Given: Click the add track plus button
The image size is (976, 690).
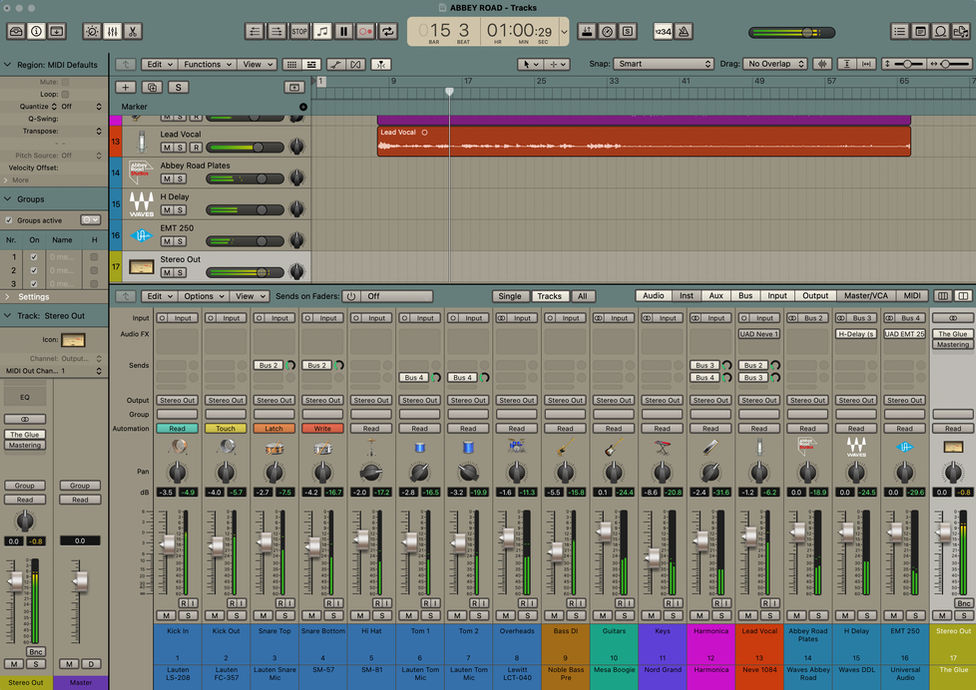Looking at the screenshot, I should pos(125,87).
